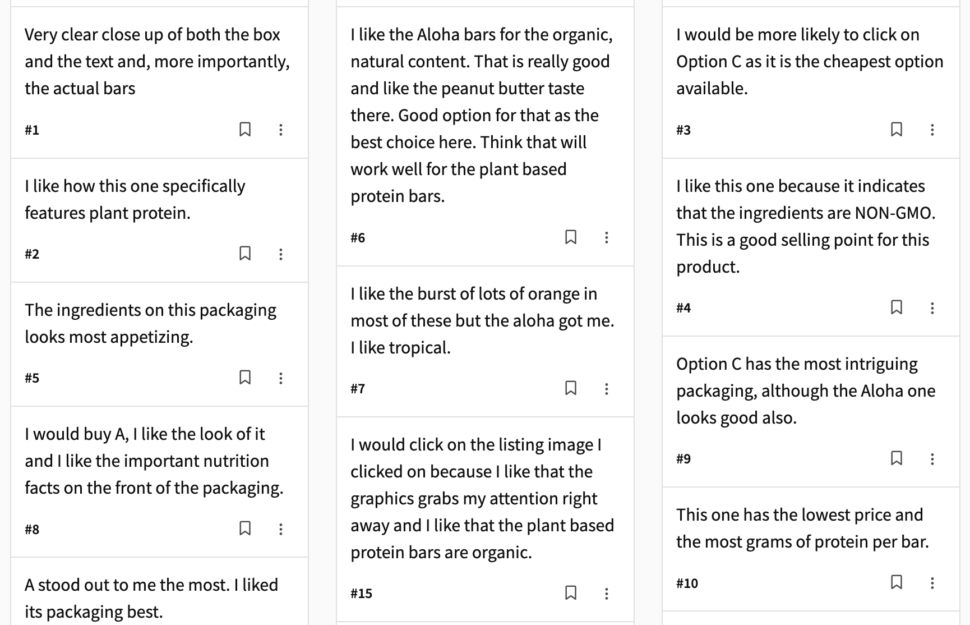
Task: Bookmark response #4 about NON-GMO ingredients
Action: click(x=897, y=308)
